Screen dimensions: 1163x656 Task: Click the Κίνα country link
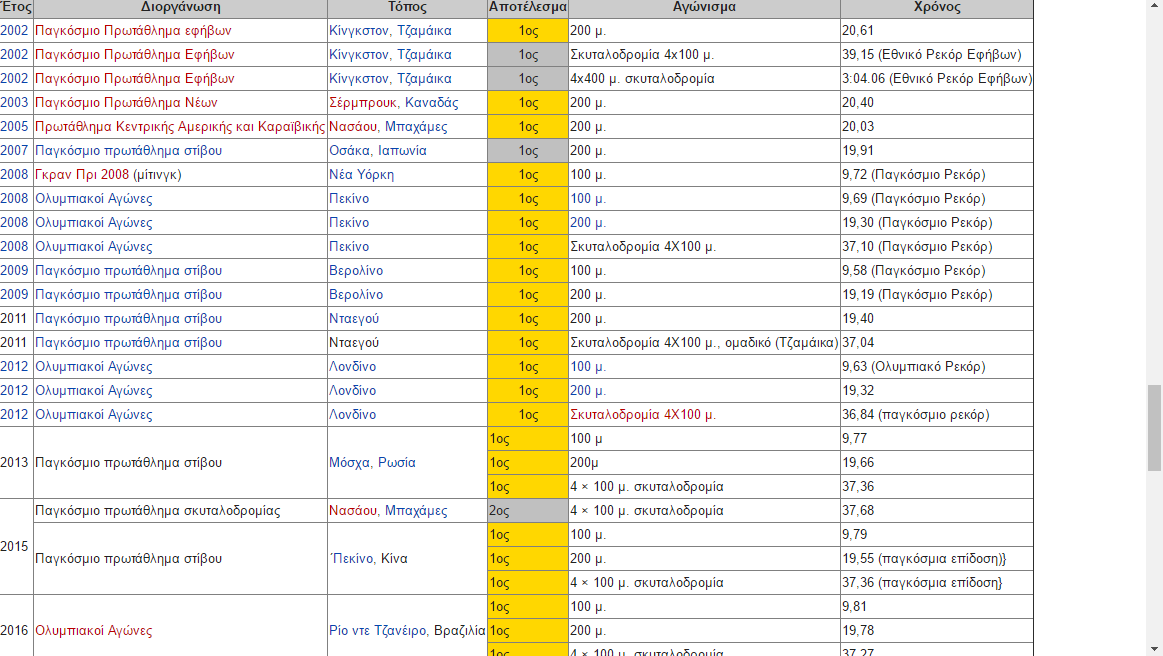(394, 559)
